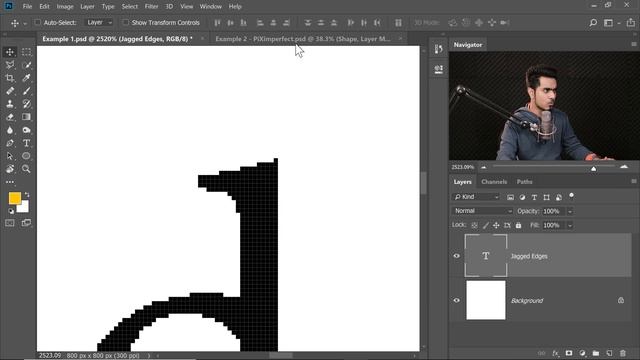The image size is (640, 360).
Task: Open the Window menu
Action: (x=211, y=7)
